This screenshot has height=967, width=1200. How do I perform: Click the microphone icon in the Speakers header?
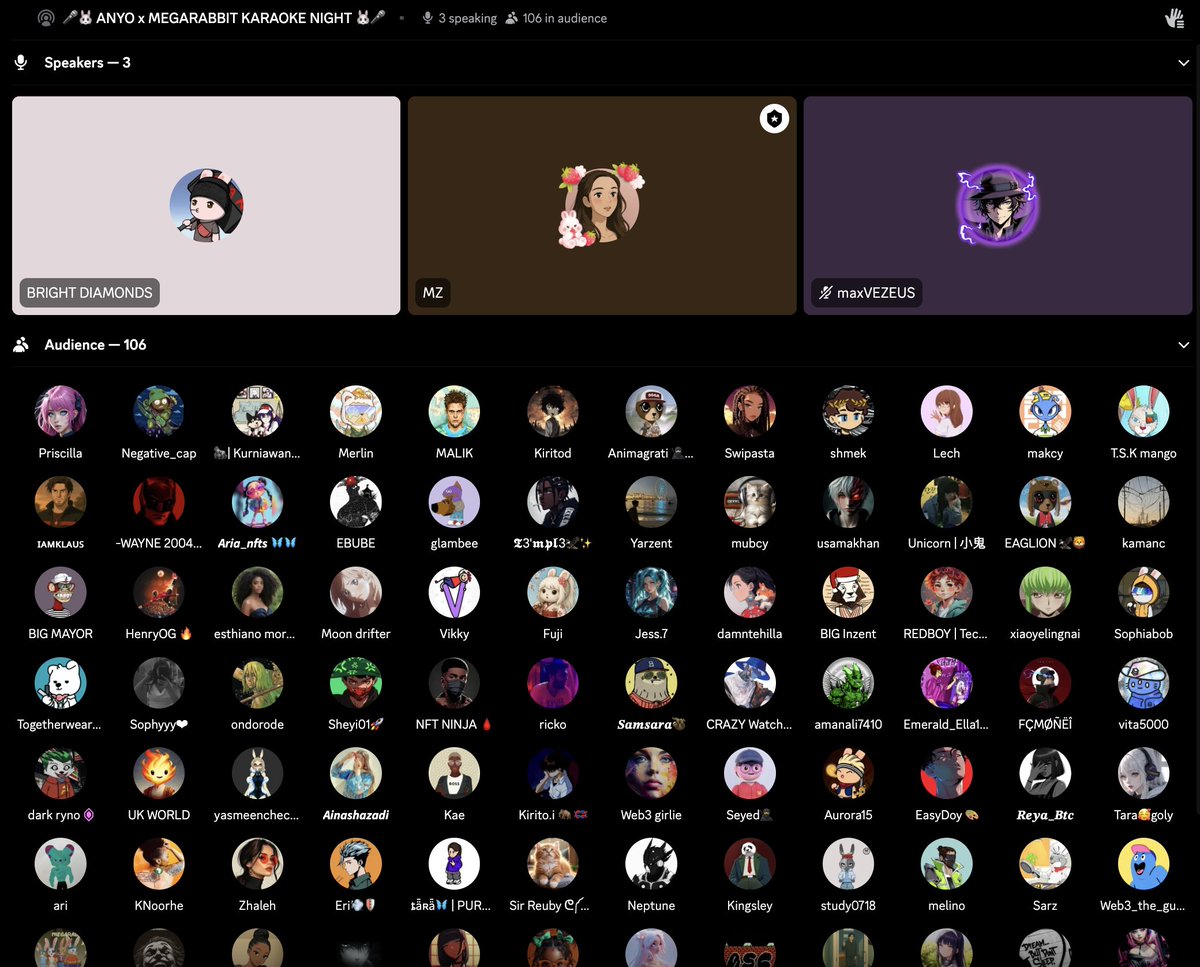tap(20, 62)
